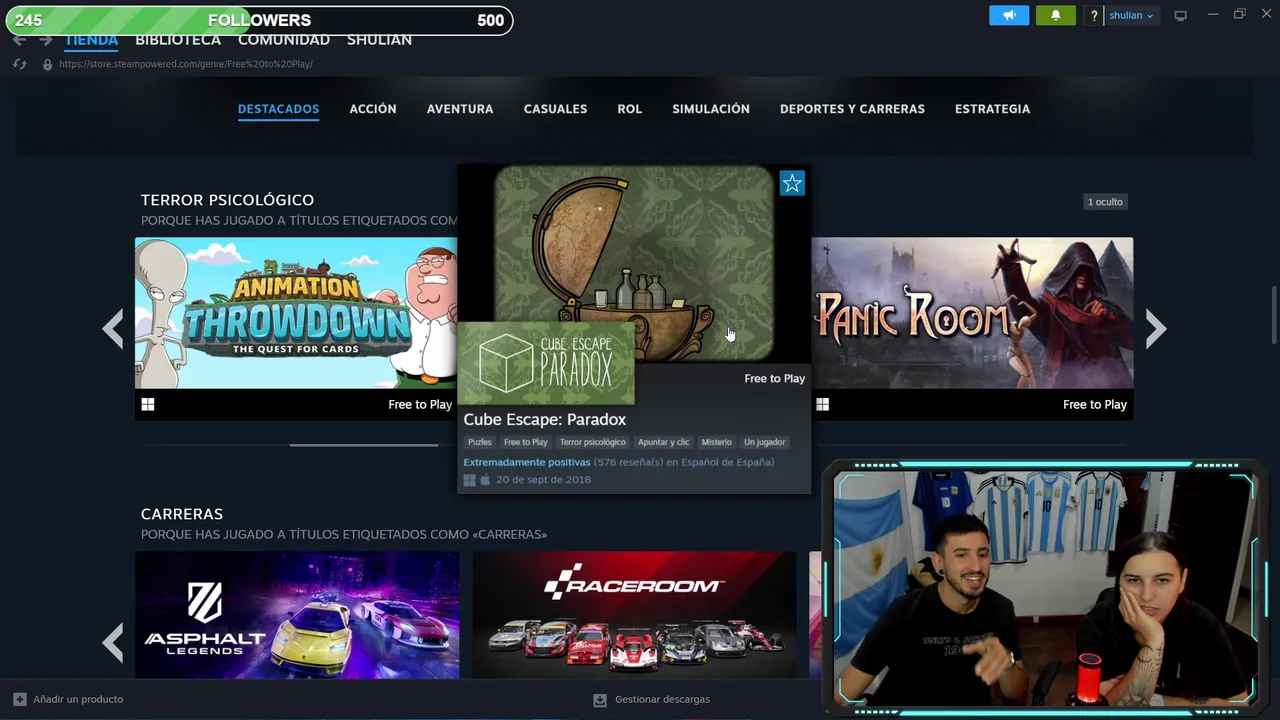Click the Puzles tag
The height and width of the screenshot is (720, 1280).
point(480,442)
